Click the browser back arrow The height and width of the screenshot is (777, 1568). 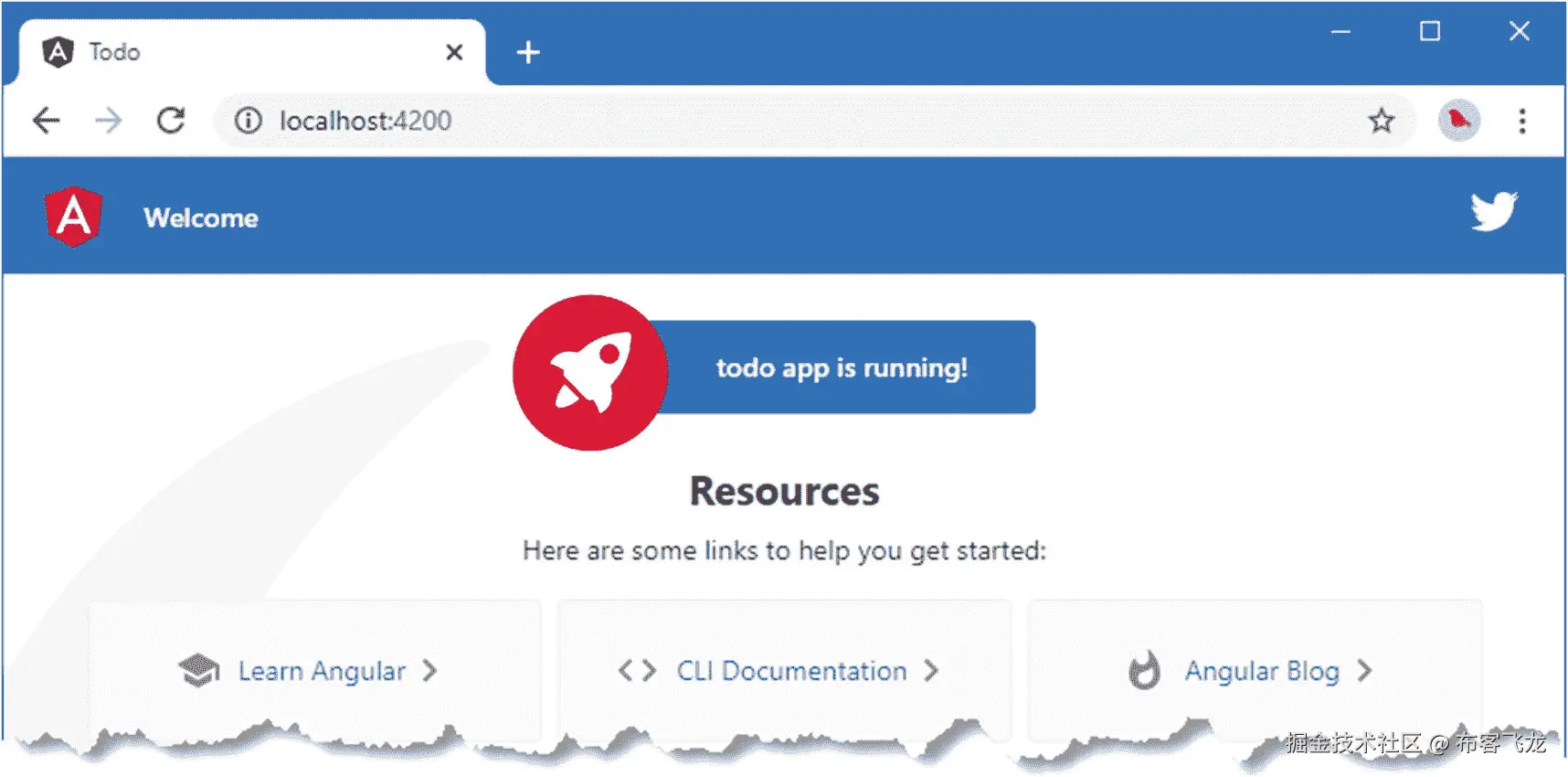pos(46,121)
